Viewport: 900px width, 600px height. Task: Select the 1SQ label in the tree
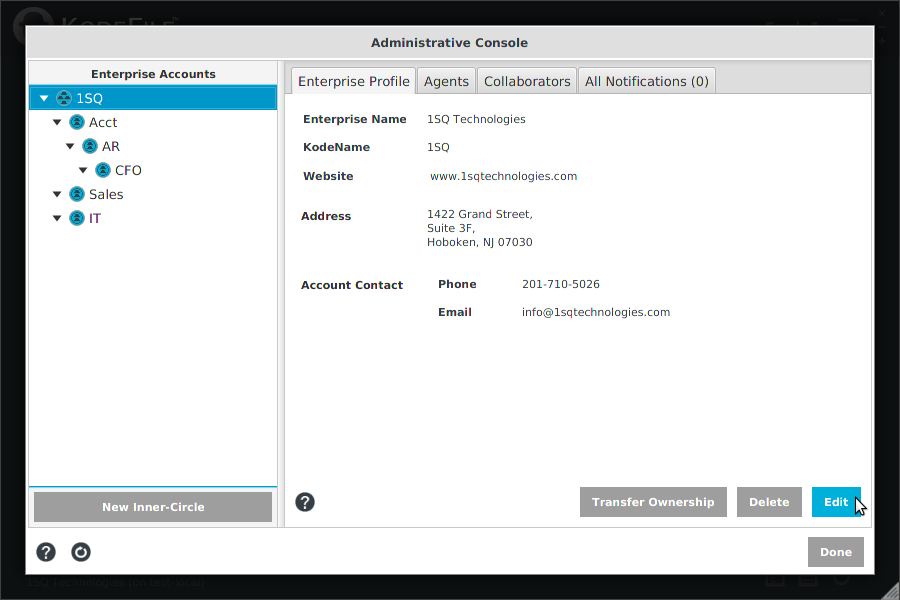[x=90, y=98]
